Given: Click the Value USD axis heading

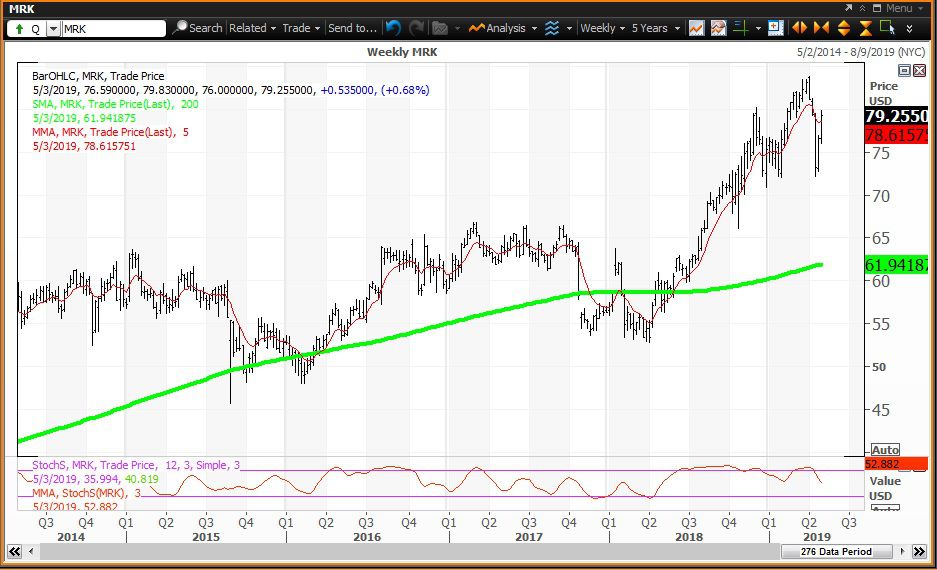Looking at the screenshot, I should click(884, 488).
